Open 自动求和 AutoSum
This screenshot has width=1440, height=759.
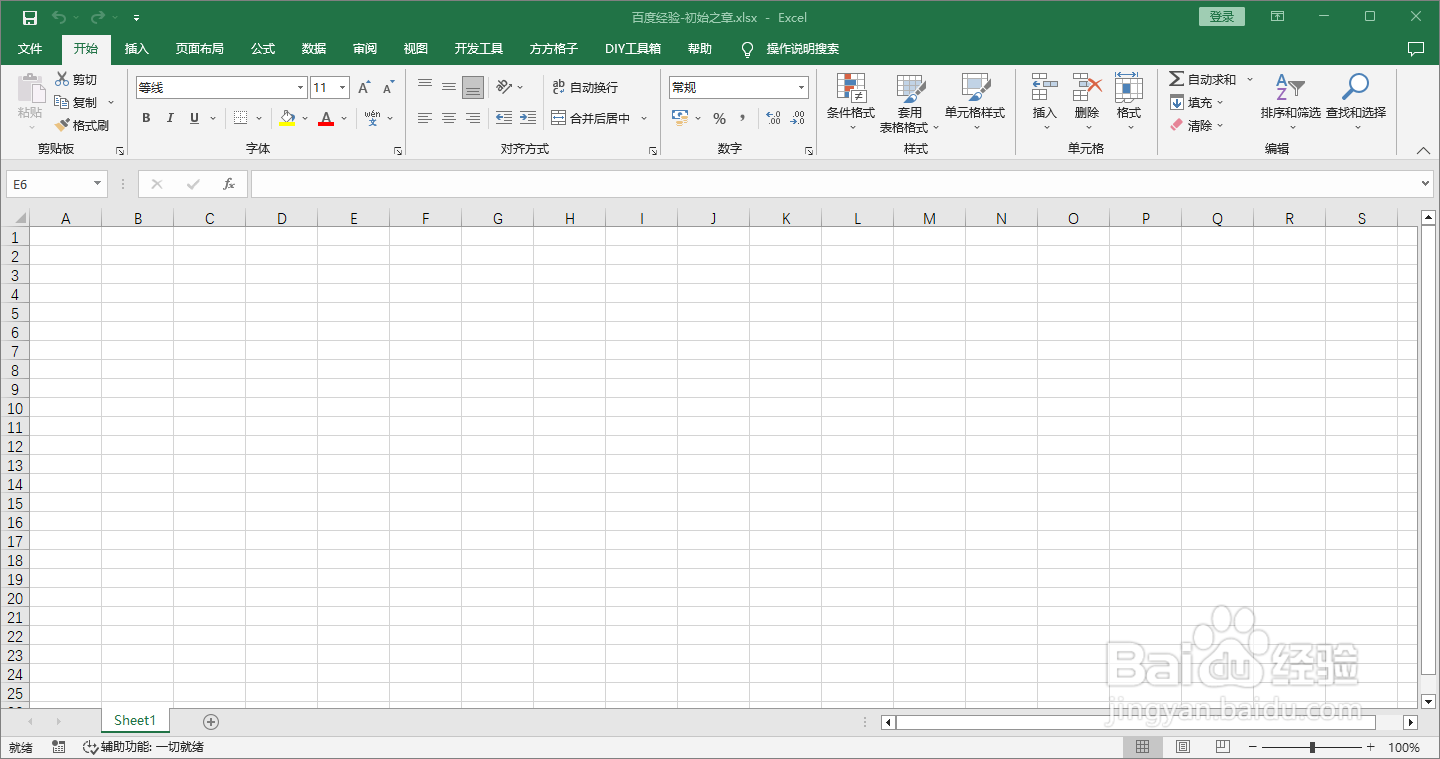click(1203, 79)
